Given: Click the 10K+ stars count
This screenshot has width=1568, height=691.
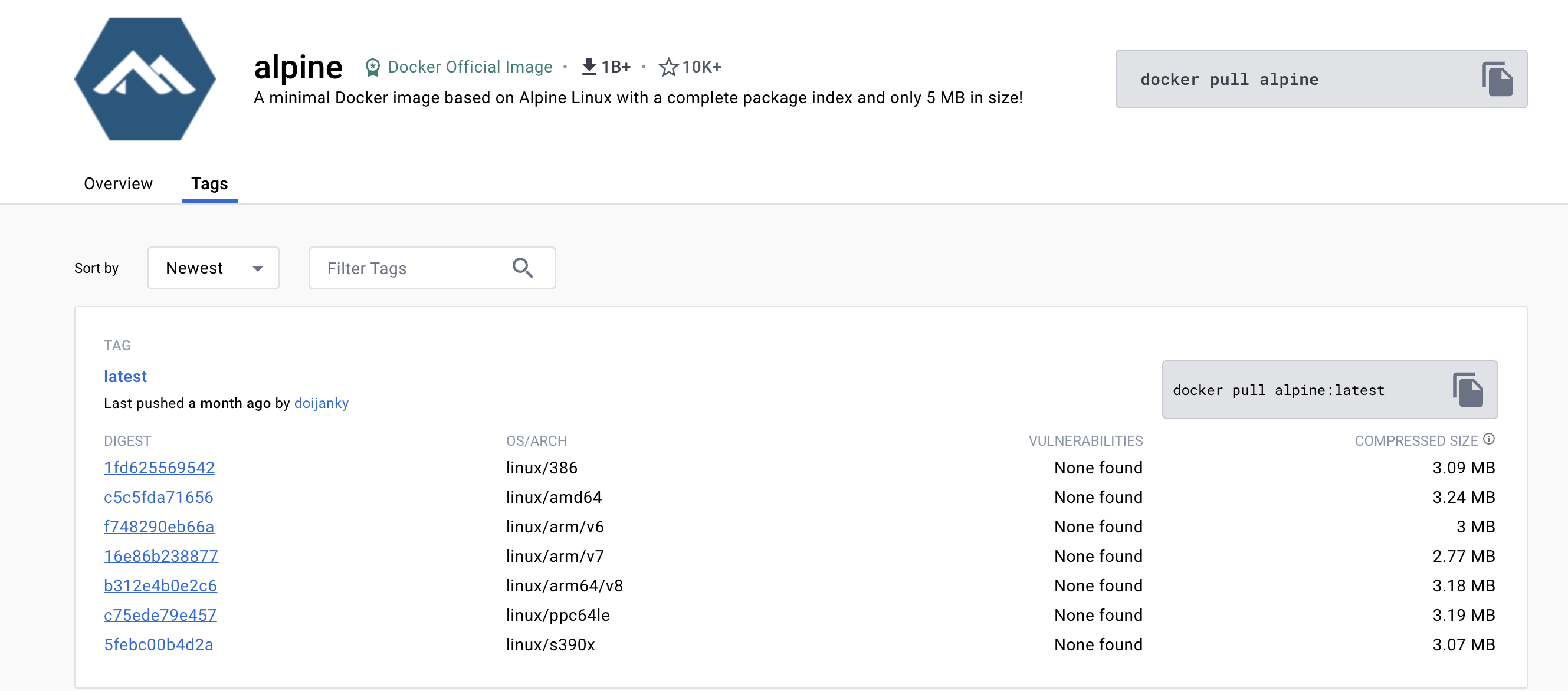Looking at the screenshot, I should click(x=702, y=67).
